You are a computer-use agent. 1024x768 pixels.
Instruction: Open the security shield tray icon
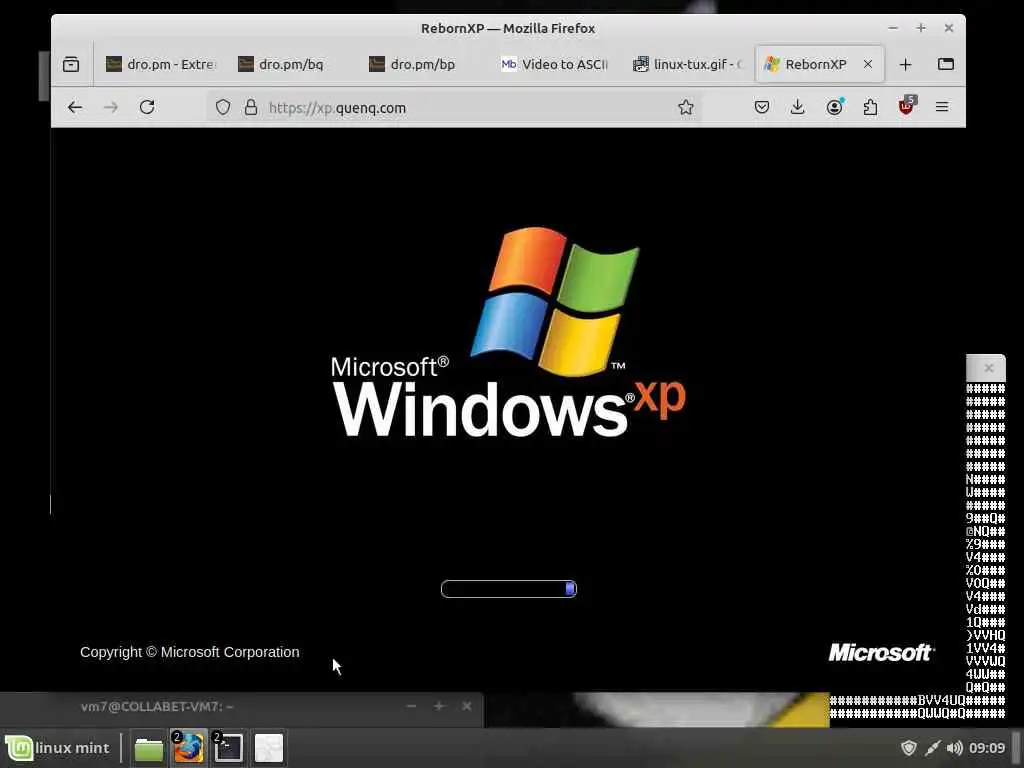(x=908, y=748)
